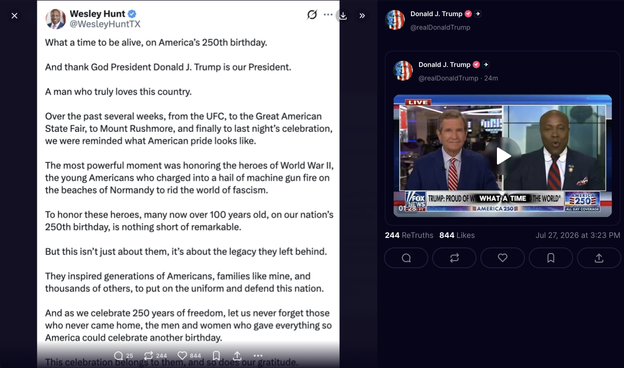Click the 244 ReTruths count

[409, 235]
